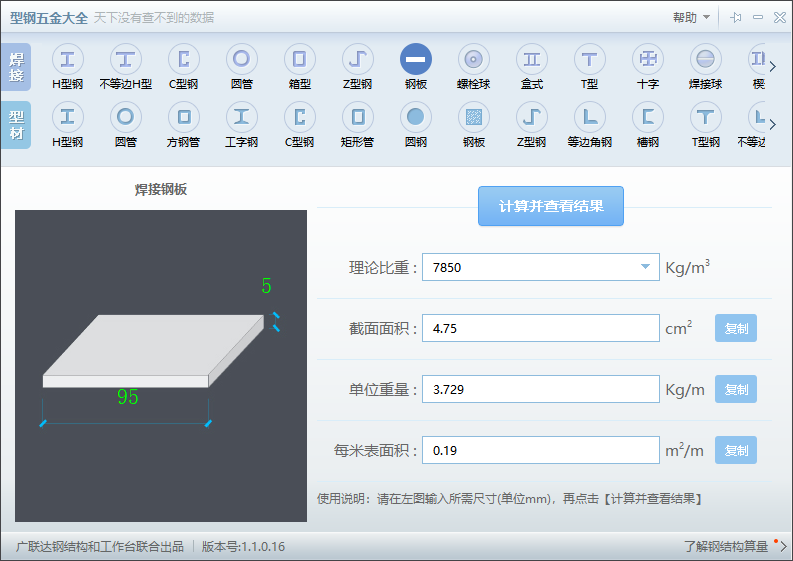Select the welded T型 section icon
Viewport: 793px width, 561px height.
click(x=590, y=60)
